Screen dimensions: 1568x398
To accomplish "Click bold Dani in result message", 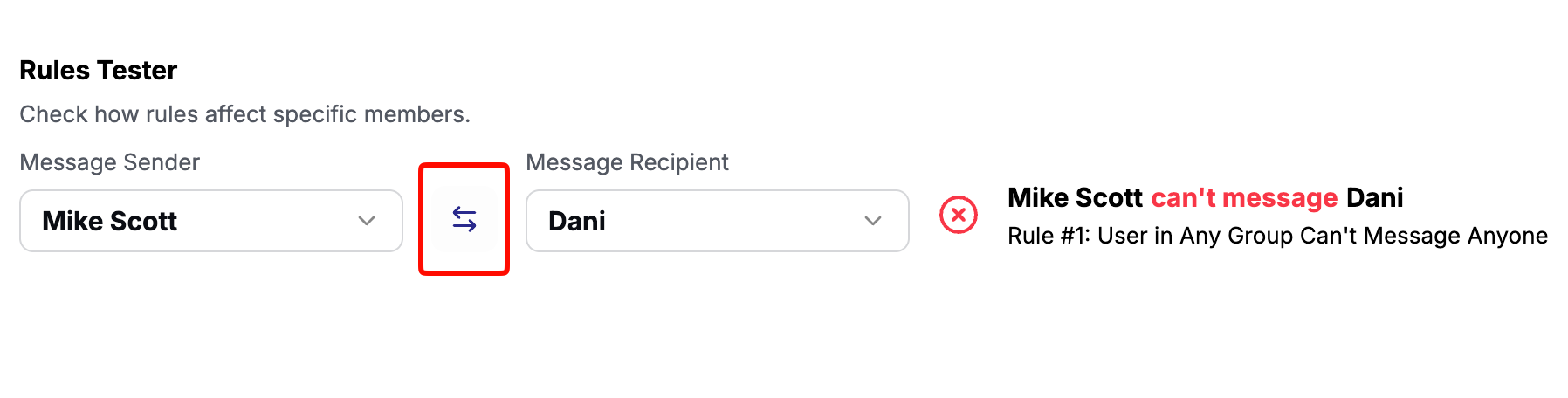I will click(x=1374, y=198).
